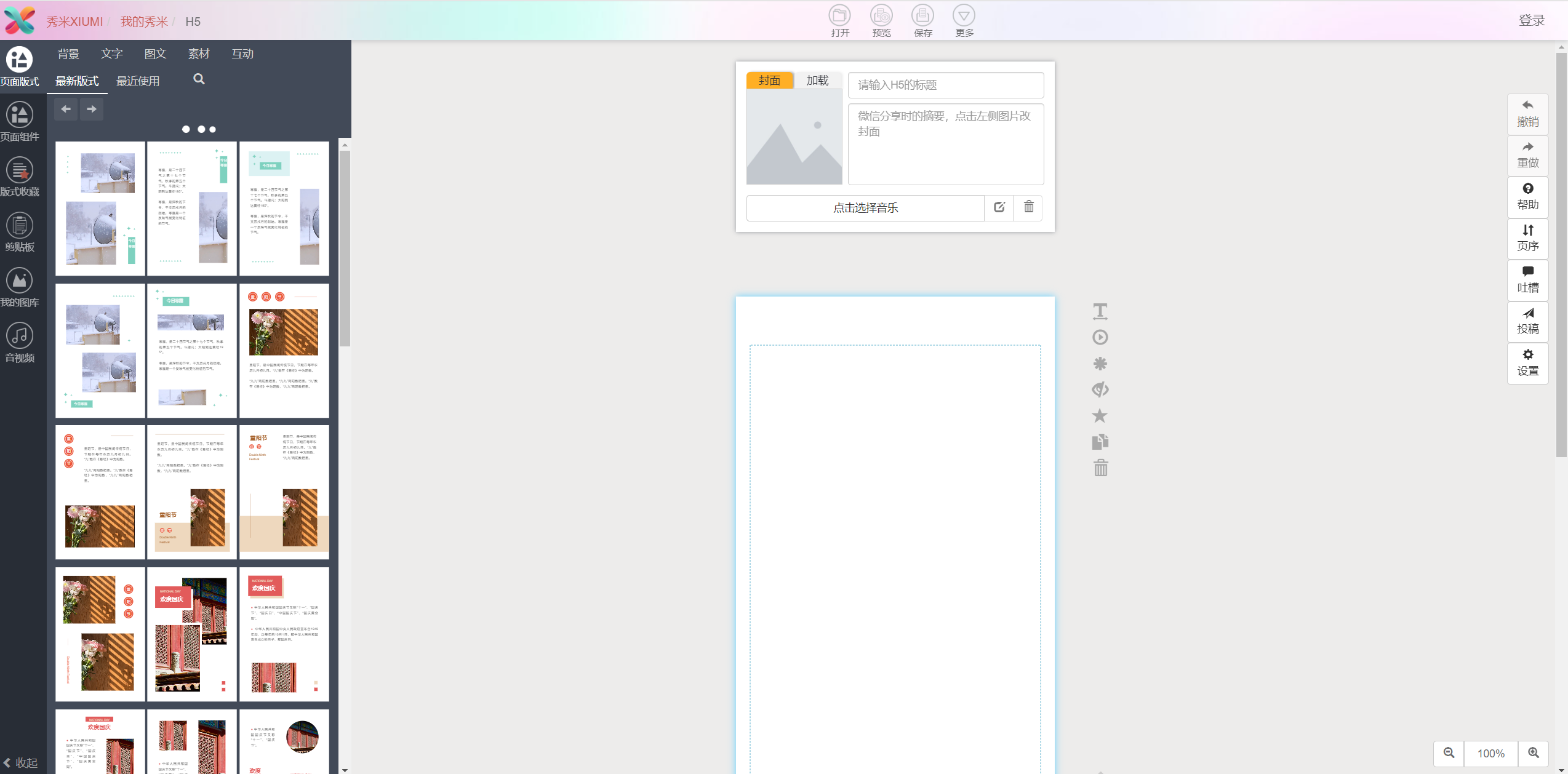Switch to the 背景 tab
Viewport: 1568px width, 774px height.
click(68, 54)
